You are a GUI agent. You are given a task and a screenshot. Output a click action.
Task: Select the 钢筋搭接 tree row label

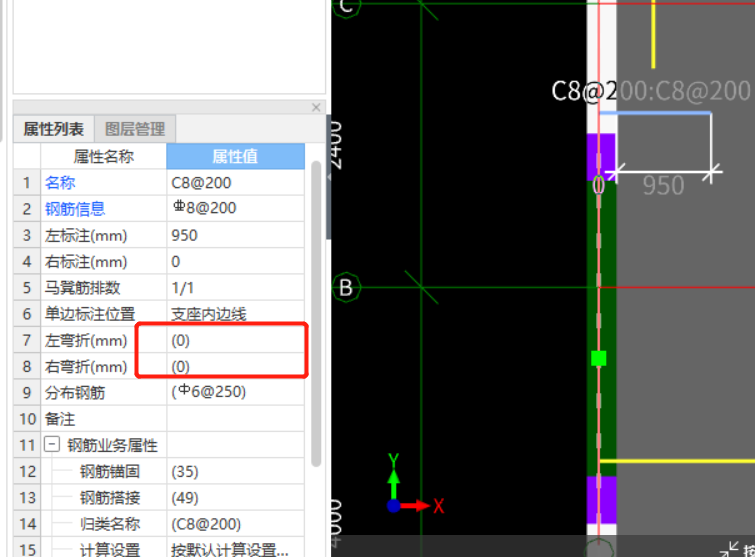pyautogui.click(x=110, y=497)
